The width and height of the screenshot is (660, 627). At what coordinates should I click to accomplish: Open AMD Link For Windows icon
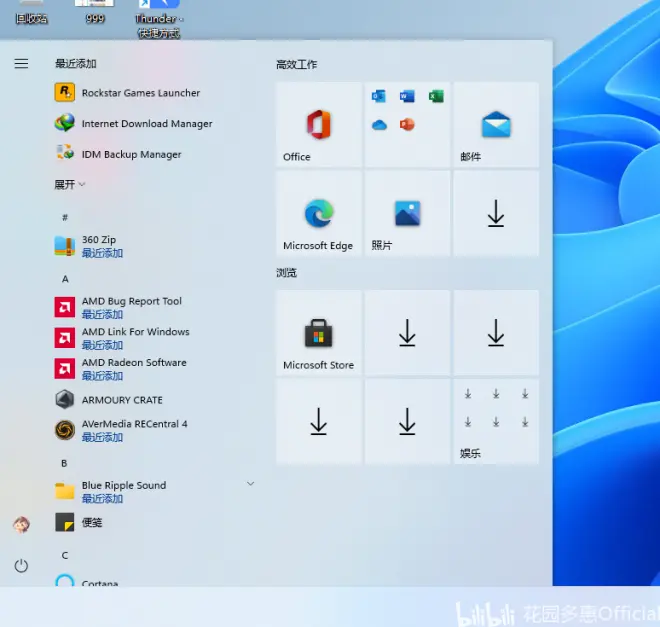pyautogui.click(x=65, y=338)
